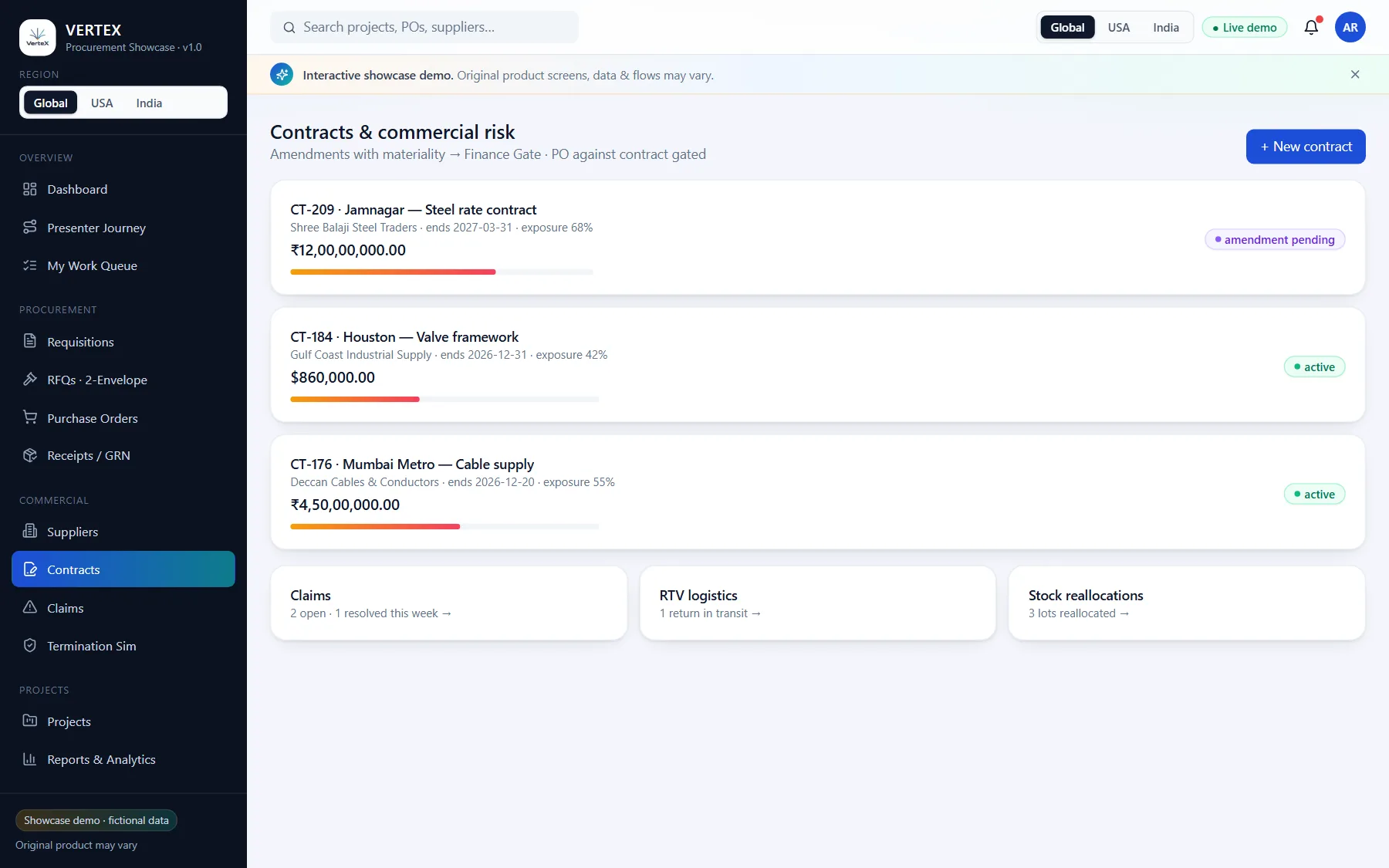The width and height of the screenshot is (1389, 868).
Task: Select India in sidebar region switcher
Action: click(149, 103)
